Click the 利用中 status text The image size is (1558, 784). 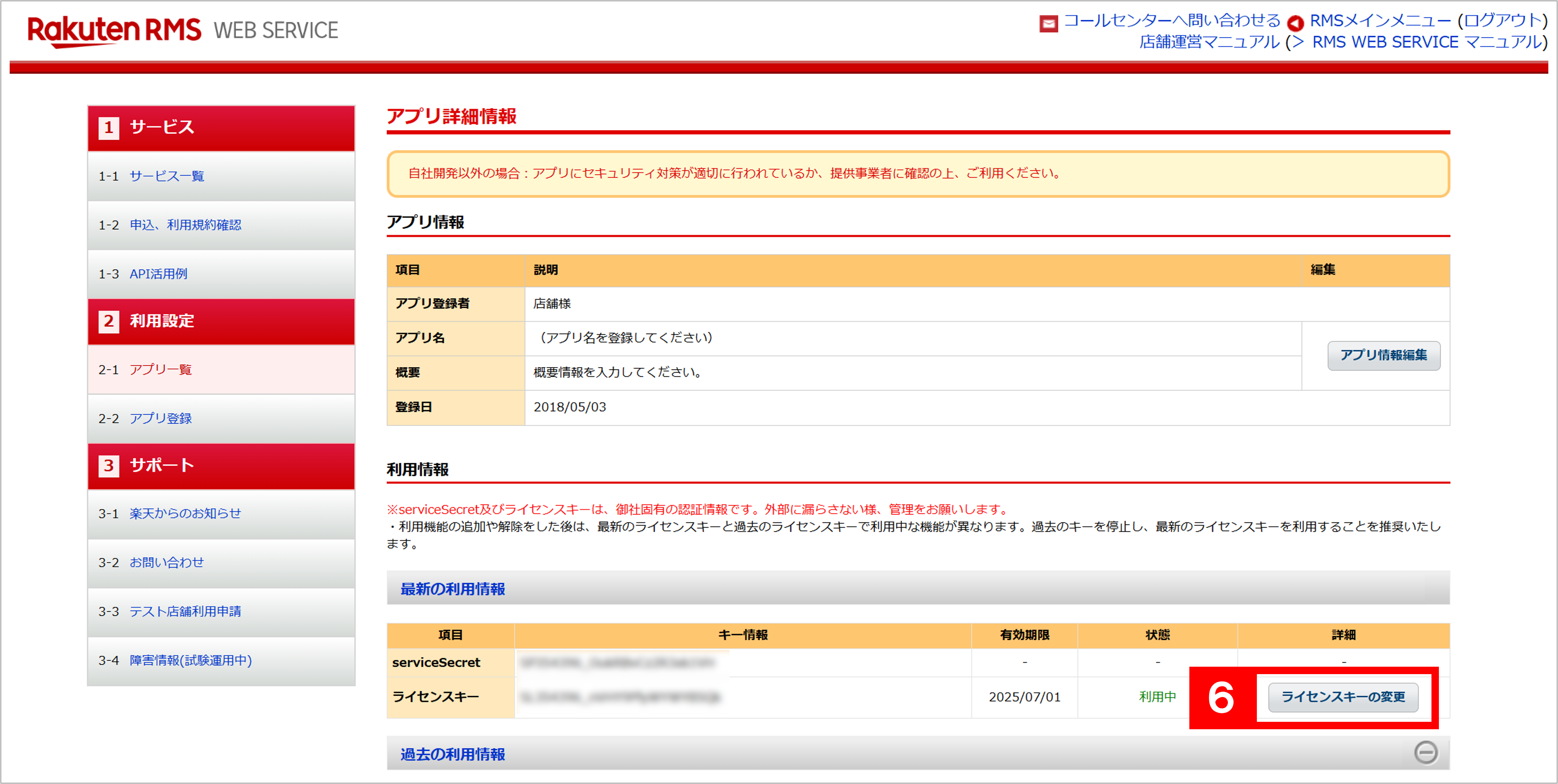coord(1158,697)
